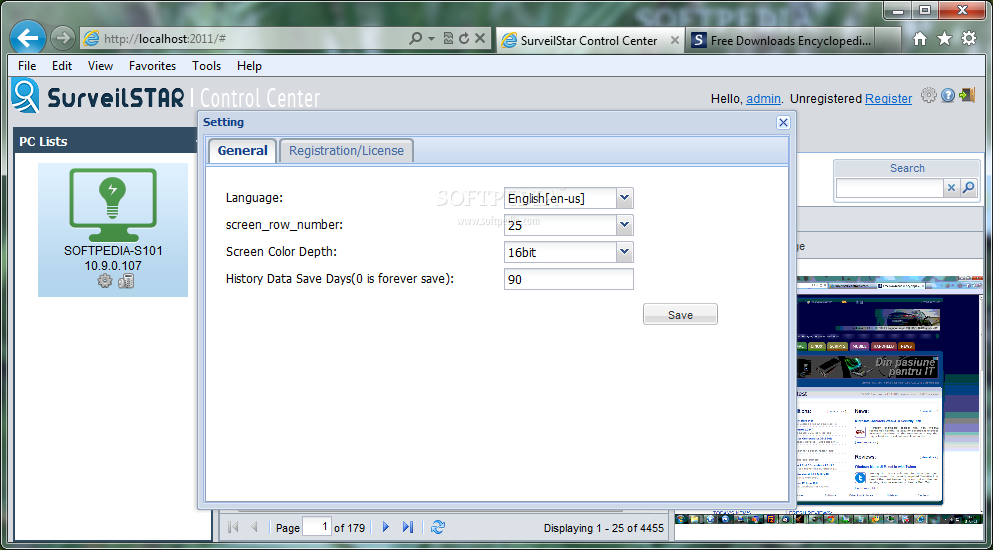Jump to the last page
Image resolution: width=993 pixels, height=550 pixels.
(408, 527)
